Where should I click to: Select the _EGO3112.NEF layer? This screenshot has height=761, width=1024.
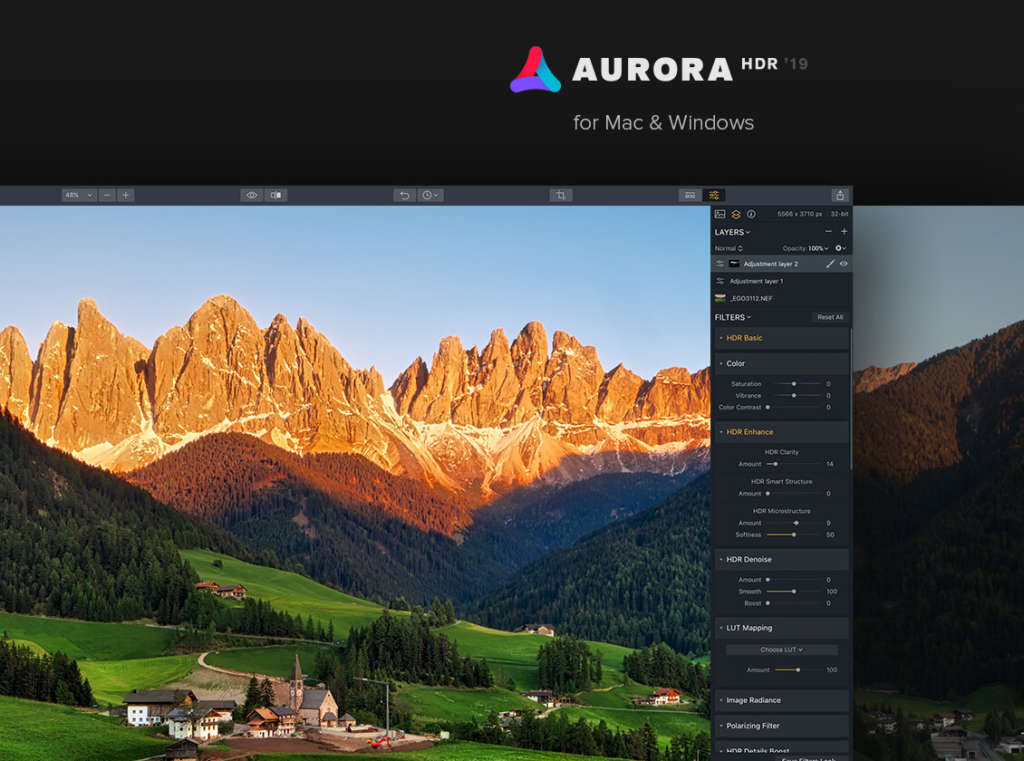750,298
